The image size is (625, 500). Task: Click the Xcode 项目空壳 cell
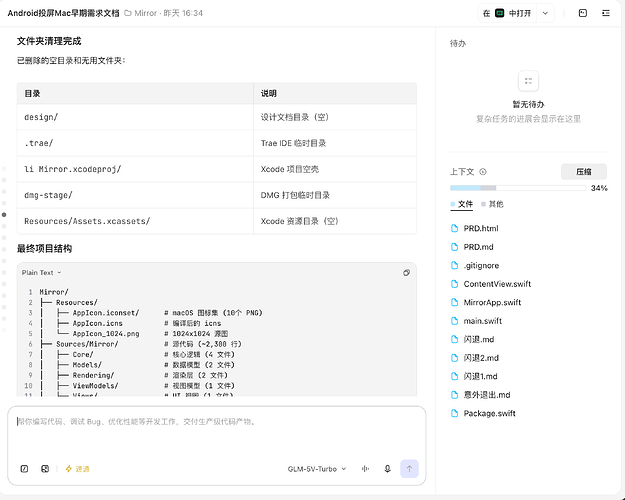[335, 169]
